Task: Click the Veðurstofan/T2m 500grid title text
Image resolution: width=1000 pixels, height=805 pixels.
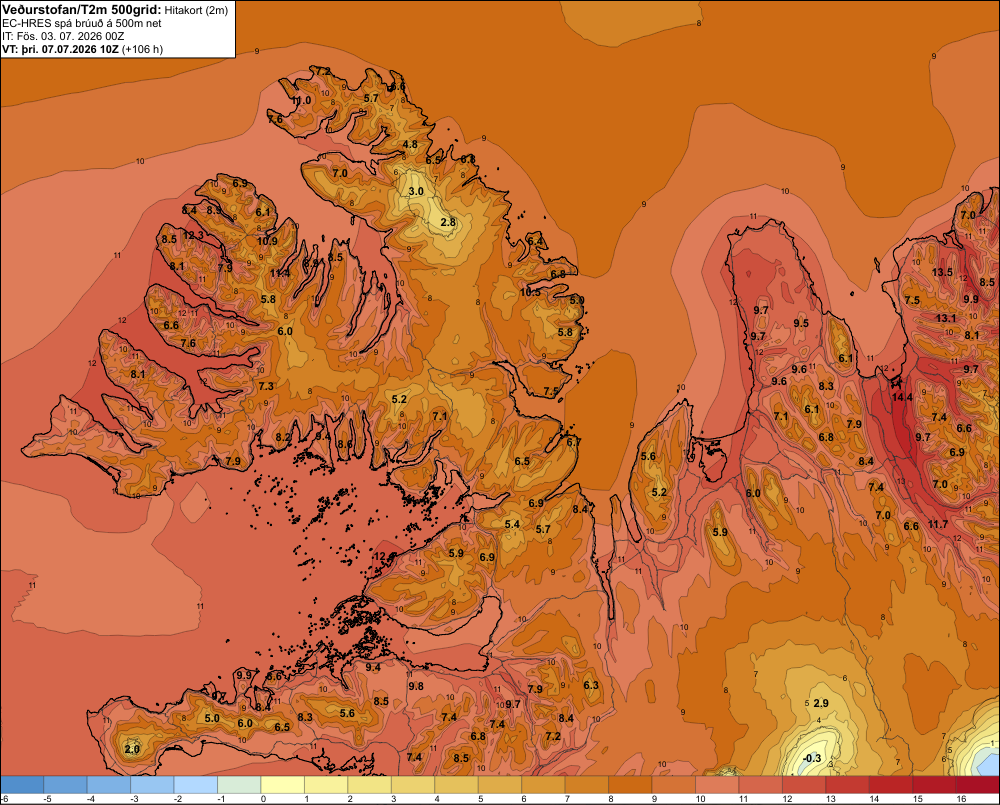Action: (82, 10)
